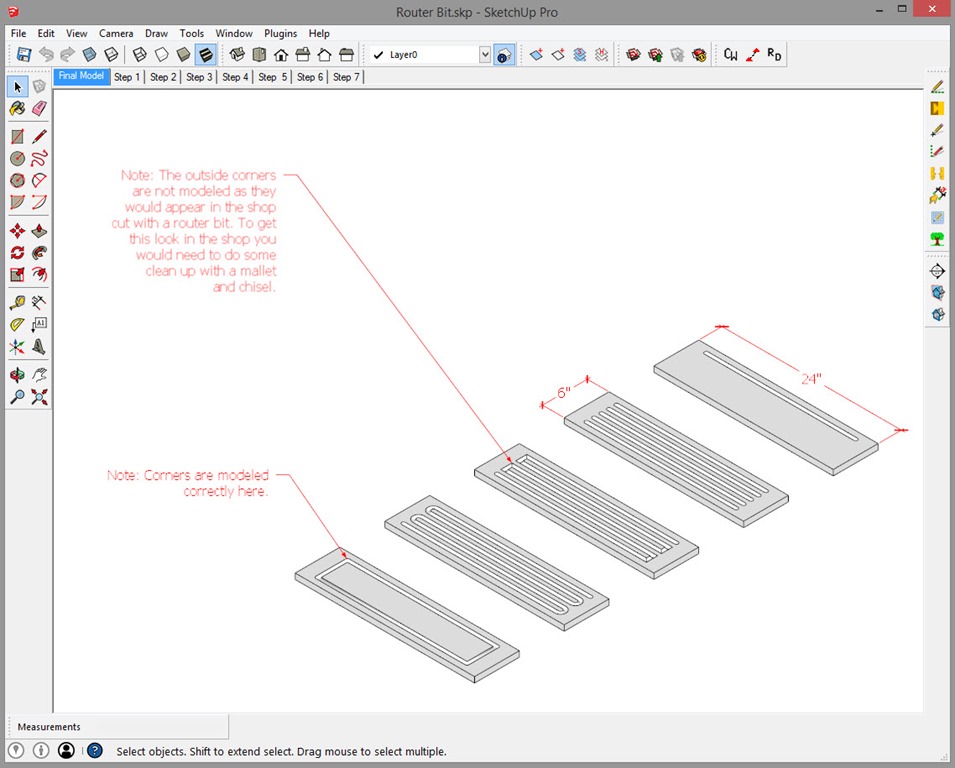Click the 24" dimension label
The width and height of the screenshot is (955, 768).
(811, 379)
